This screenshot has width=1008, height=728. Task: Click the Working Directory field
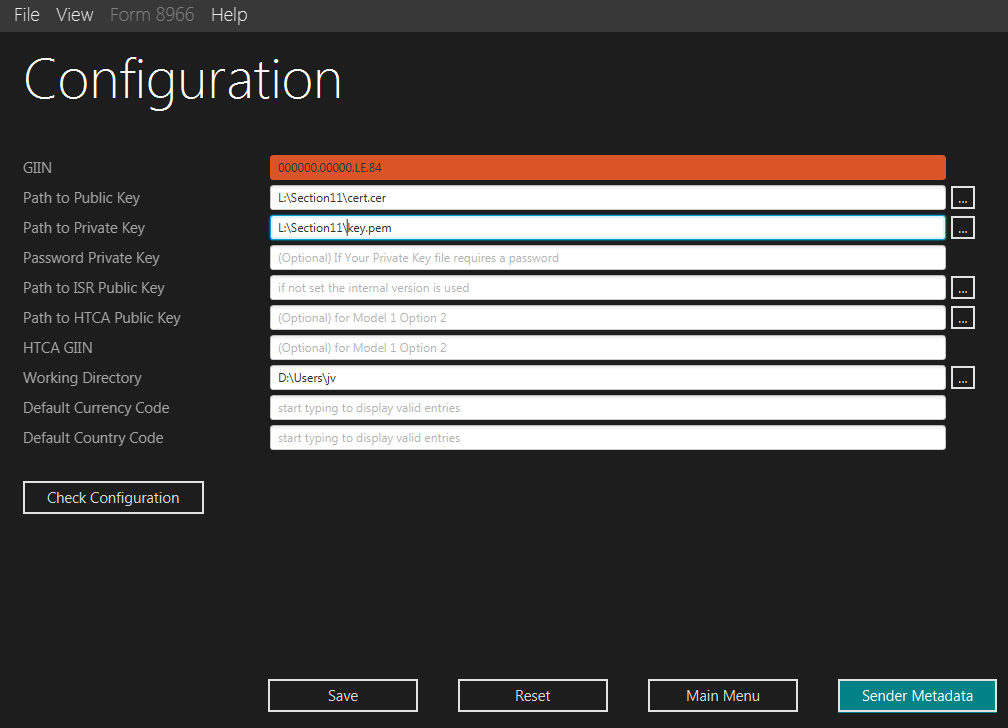(x=608, y=378)
